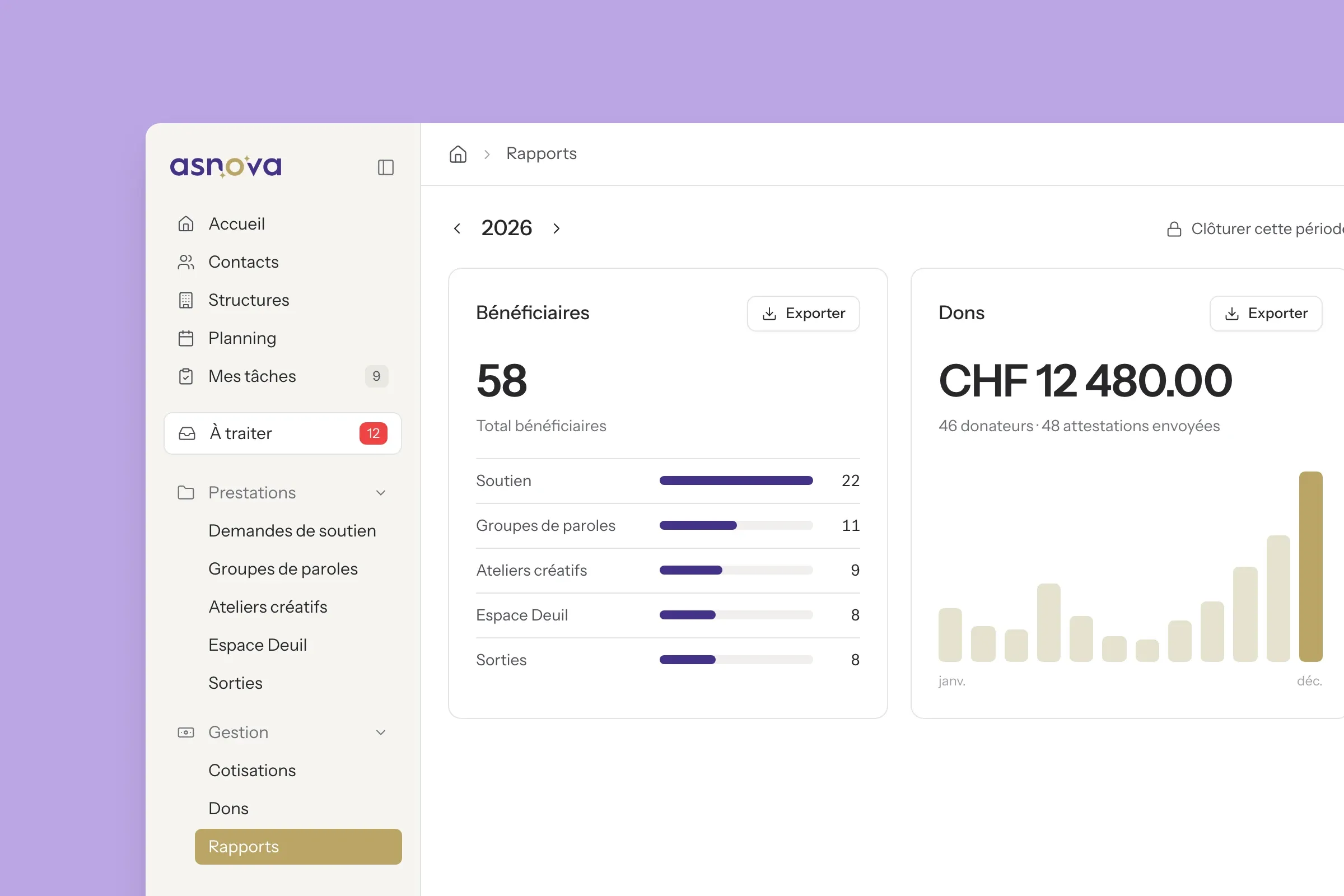
Task: Collapse the Prestations section chevron
Action: (x=381, y=493)
